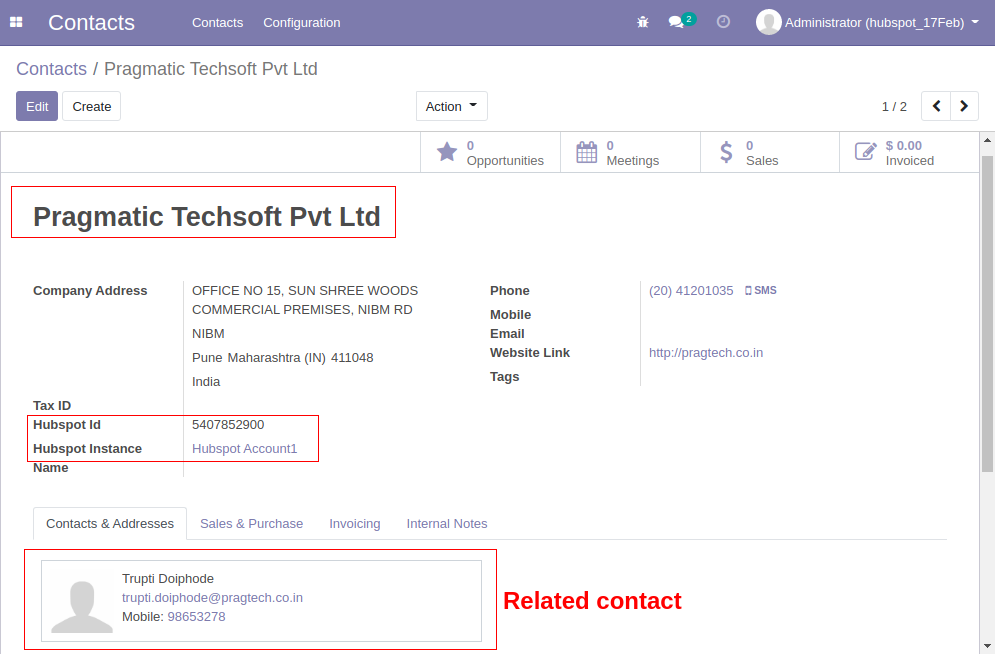The height and width of the screenshot is (654, 995).
Task: Open the $ 0.00 Invoiced amount
Action: coord(904,145)
